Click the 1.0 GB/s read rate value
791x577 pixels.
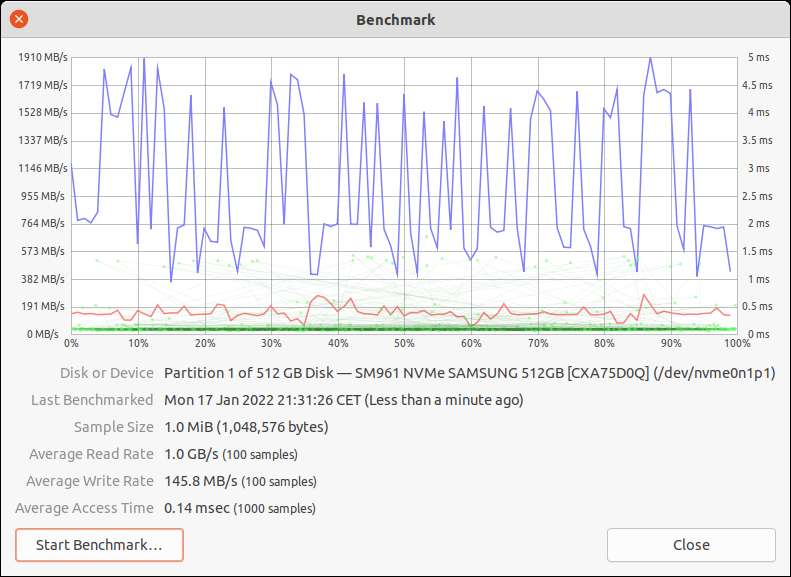(x=191, y=454)
